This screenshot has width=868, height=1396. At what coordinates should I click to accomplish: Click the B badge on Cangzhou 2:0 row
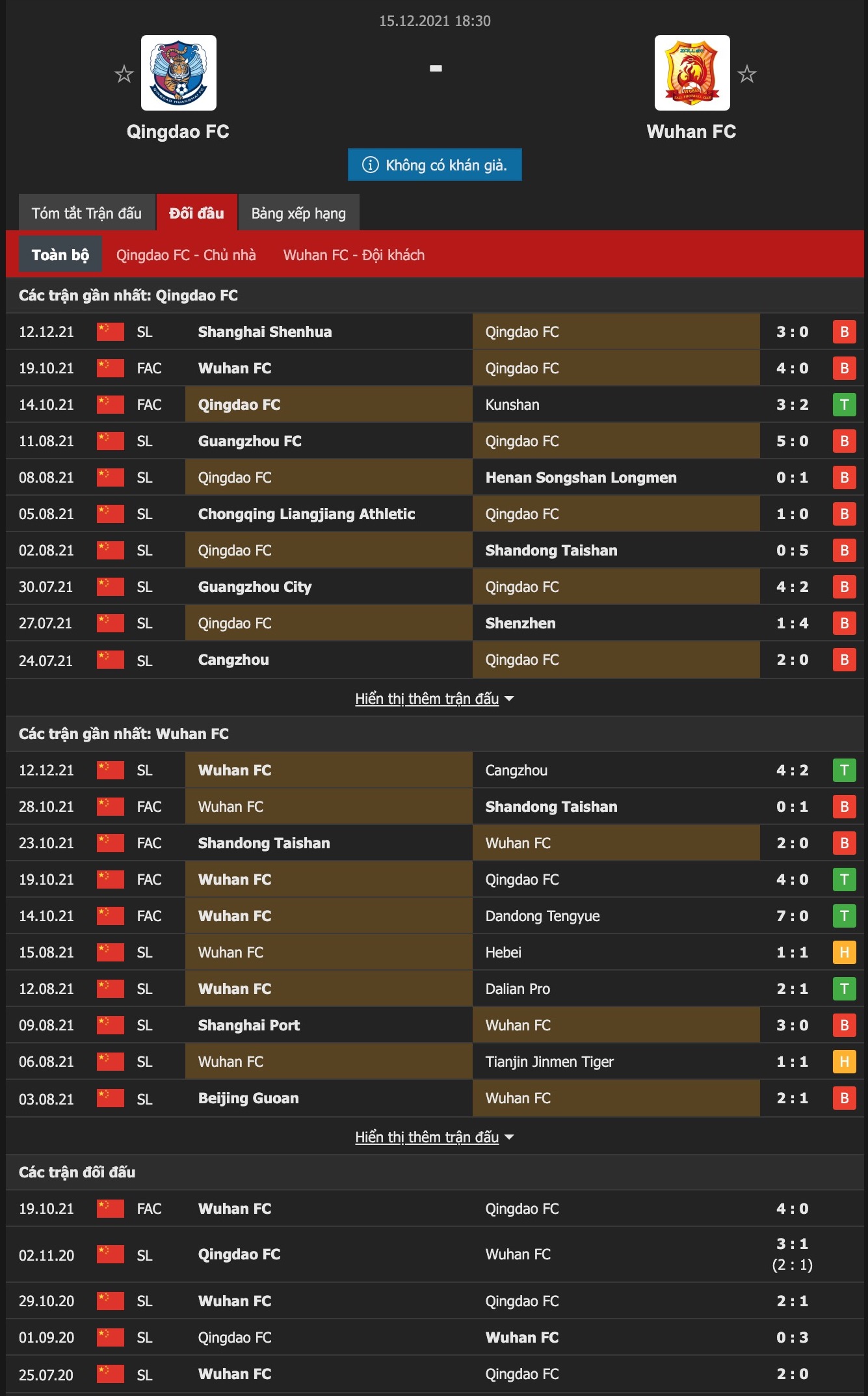(844, 660)
